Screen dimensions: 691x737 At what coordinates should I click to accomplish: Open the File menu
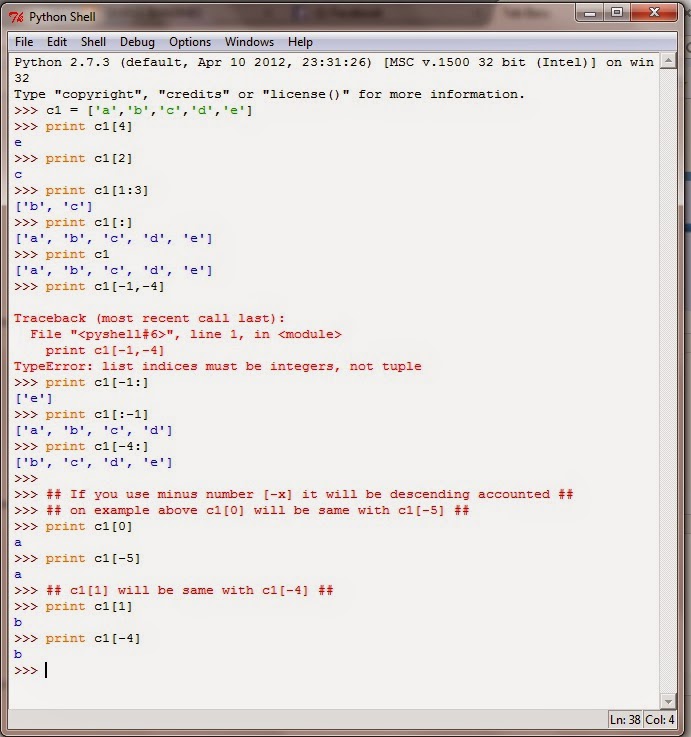pos(24,42)
